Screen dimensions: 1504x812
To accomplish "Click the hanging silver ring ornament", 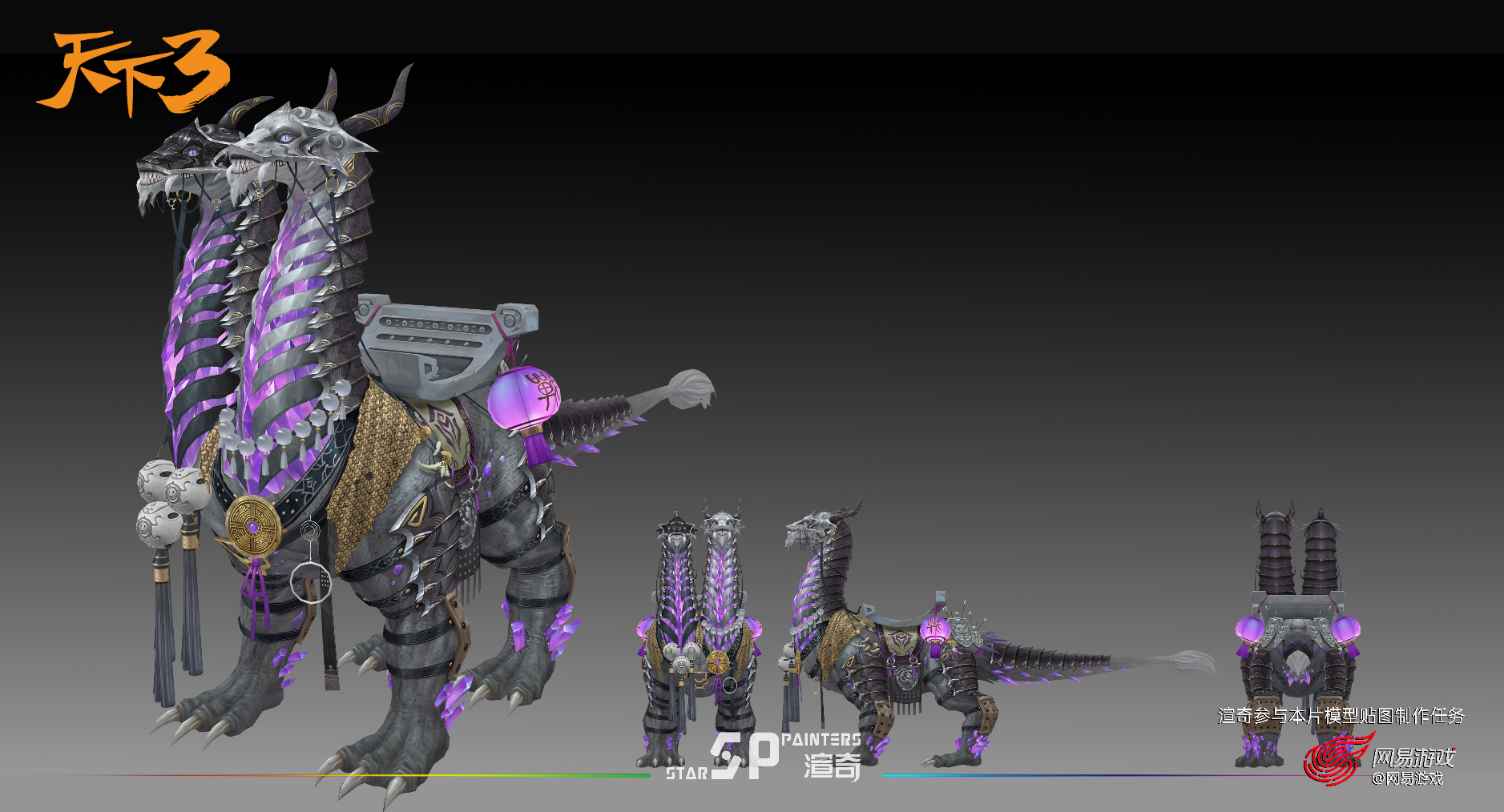I will pos(311,581).
